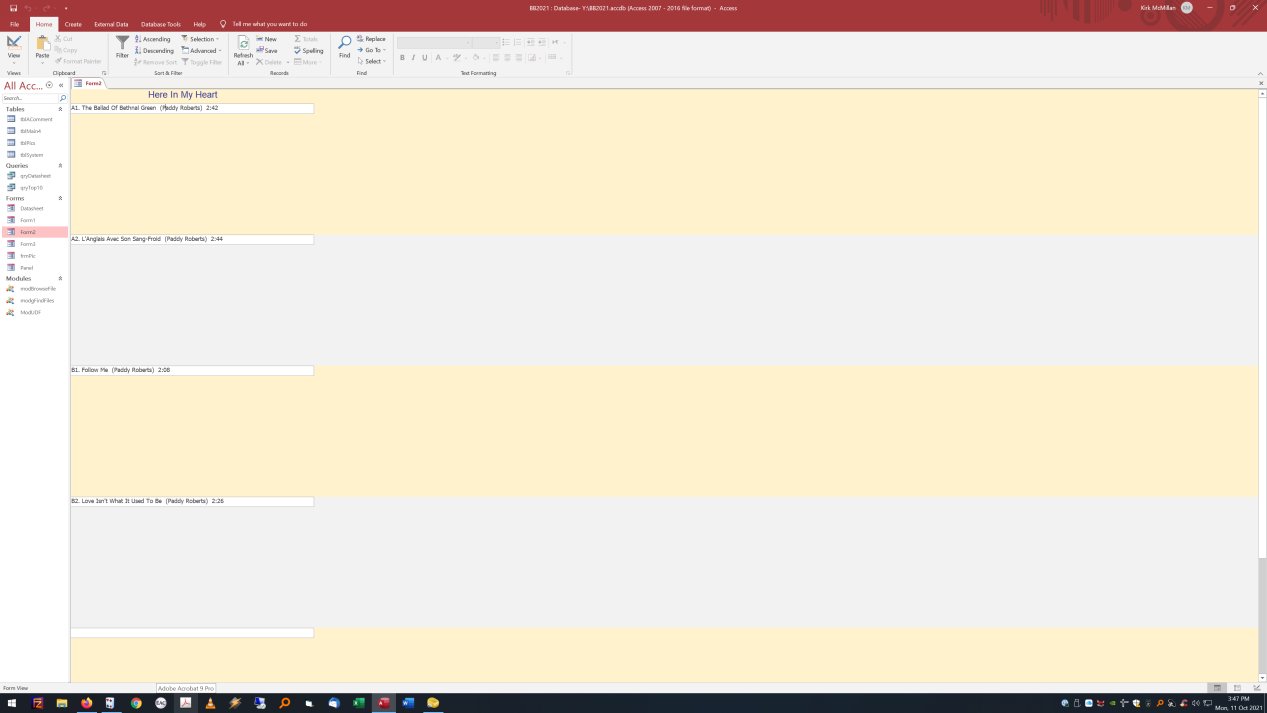Image resolution: width=1267 pixels, height=713 pixels.
Task: Click the A2 L'Anglais Avec Son Sang-Froid field
Action: coord(192,239)
